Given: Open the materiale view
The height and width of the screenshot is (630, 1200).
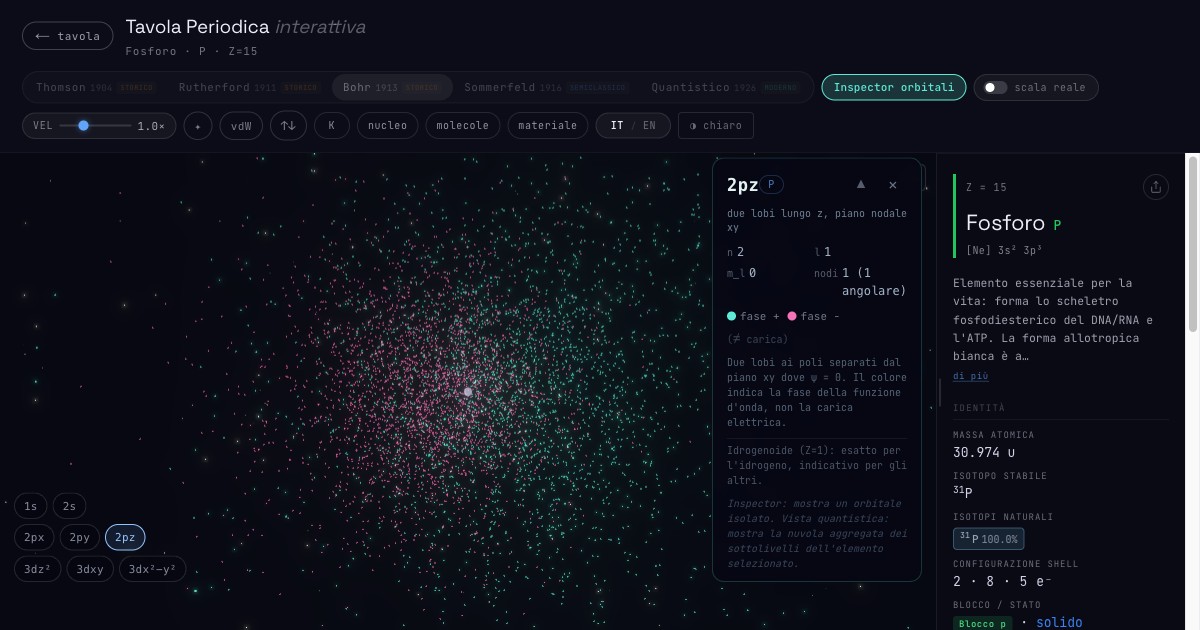Looking at the screenshot, I should [x=548, y=126].
